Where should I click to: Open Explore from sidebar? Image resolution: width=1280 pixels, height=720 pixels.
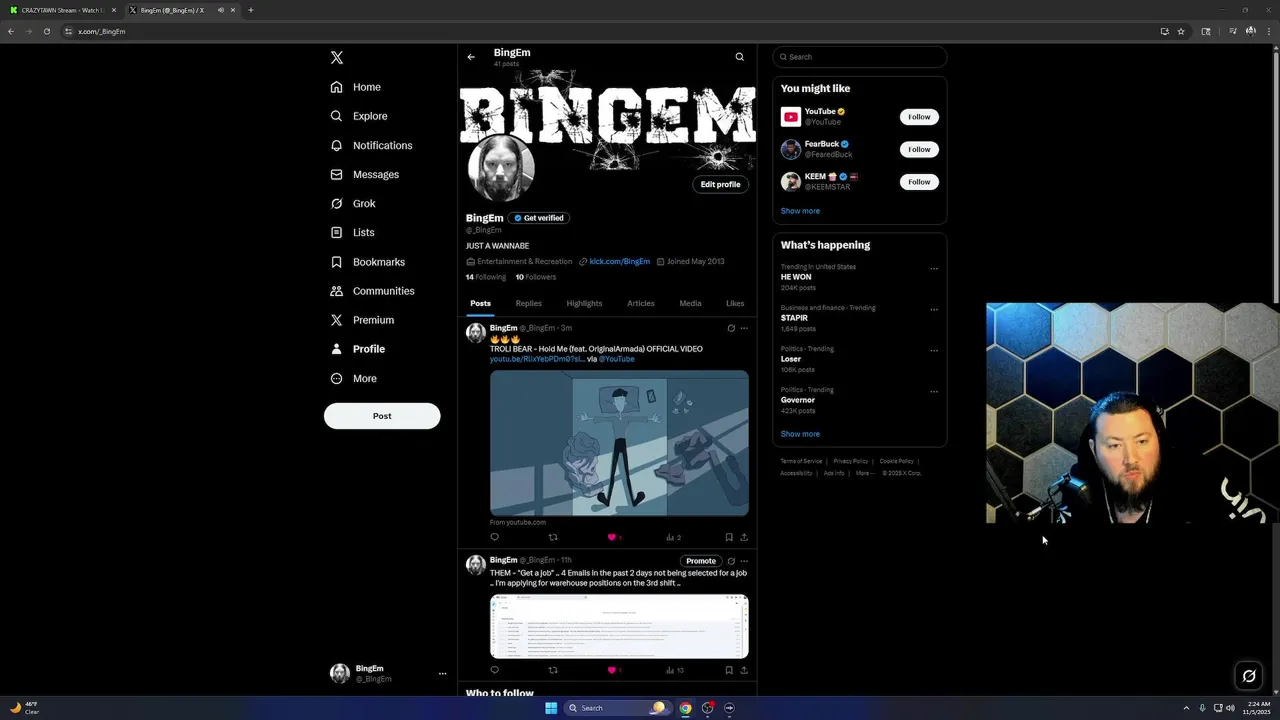click(359, 116)
